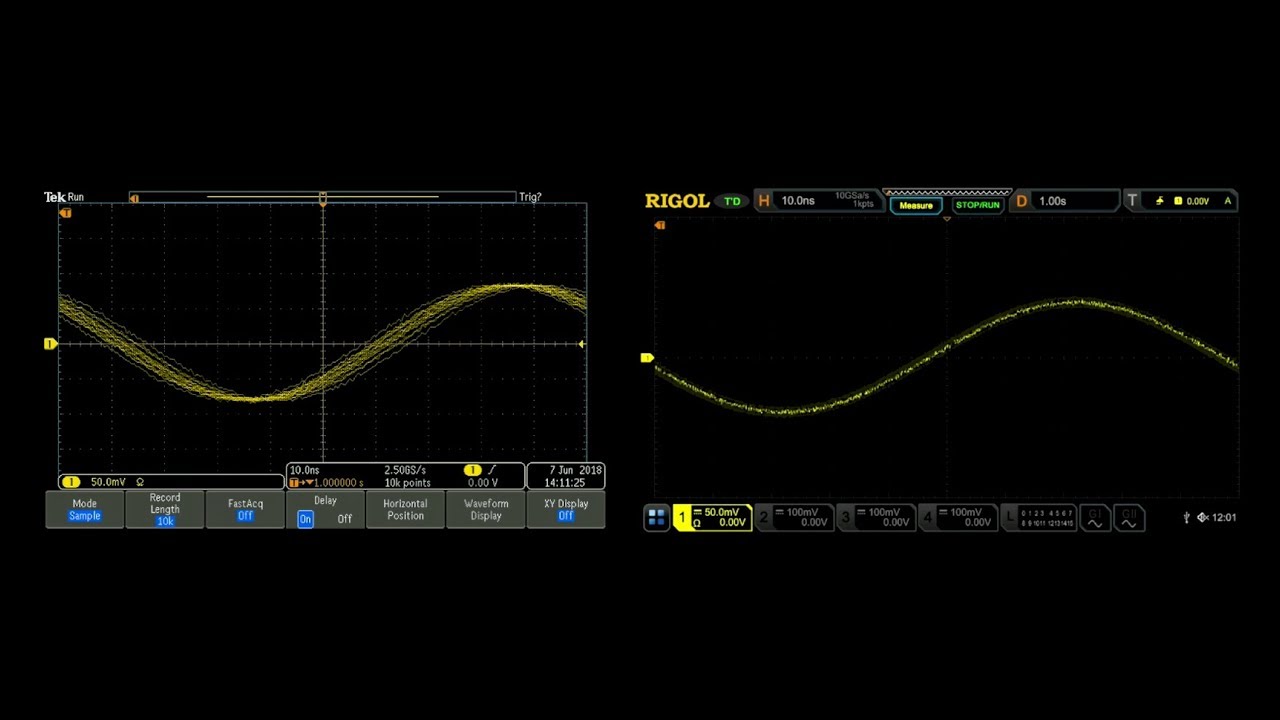Click Rigol trigger sweep mode A indicator
1280x720 pixels.
[x=1228, y=201]
